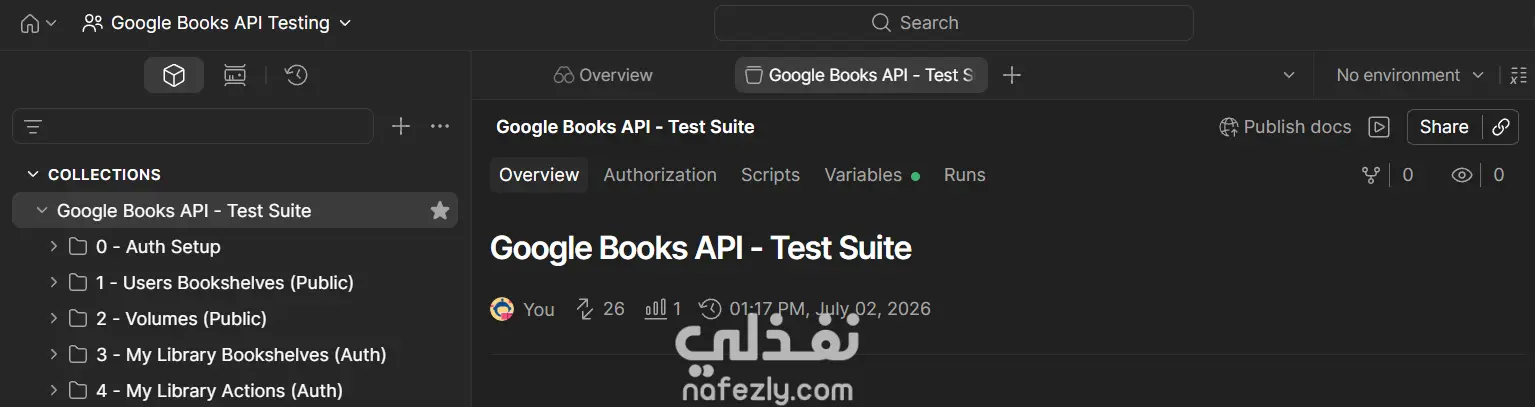Click the Run collection play icon
Viewport: 1535px width, 407px height.
(x=1379, y=127)
